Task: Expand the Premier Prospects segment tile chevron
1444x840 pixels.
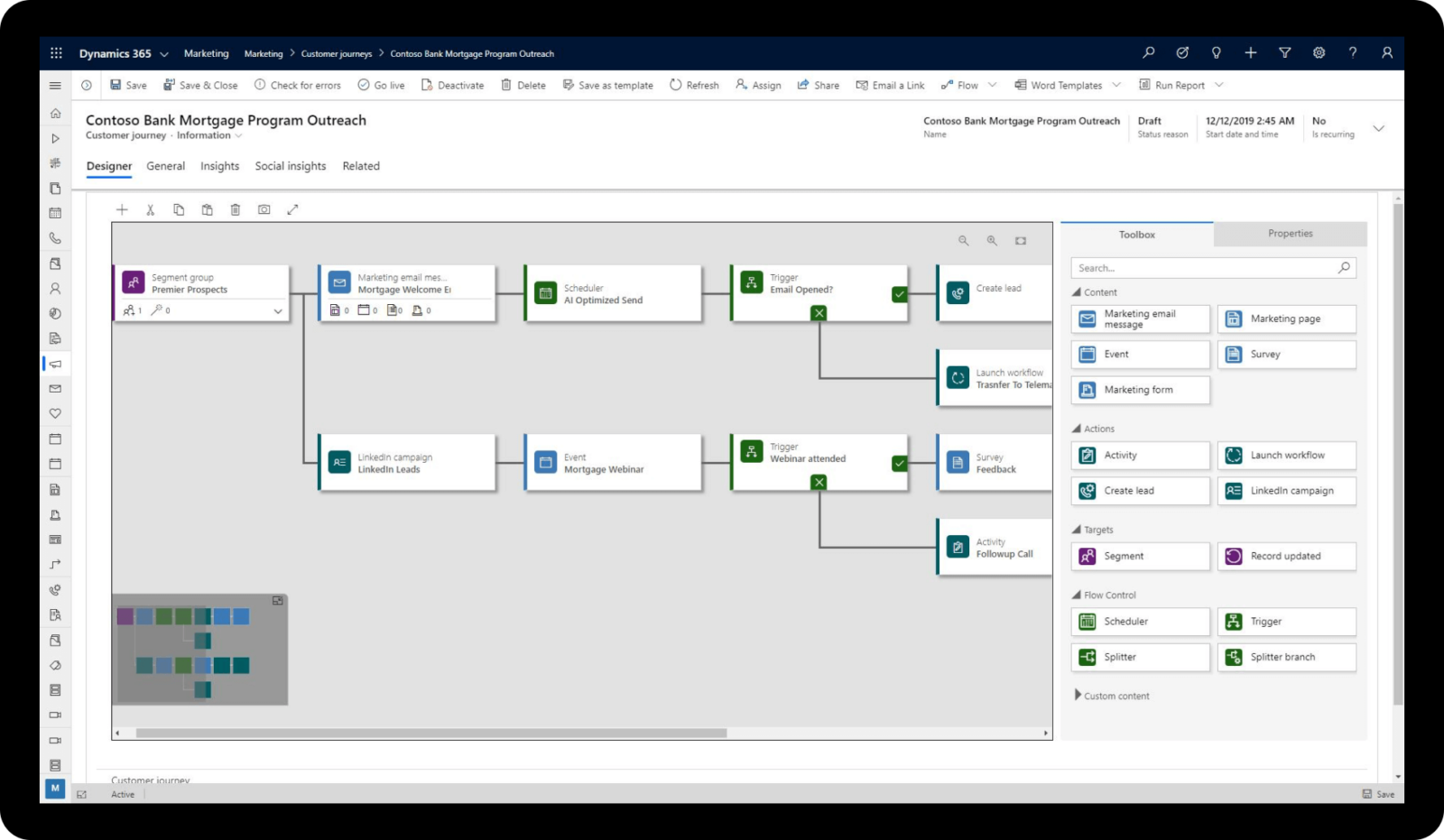Action: pyautogui.click(x=278, y=311)
